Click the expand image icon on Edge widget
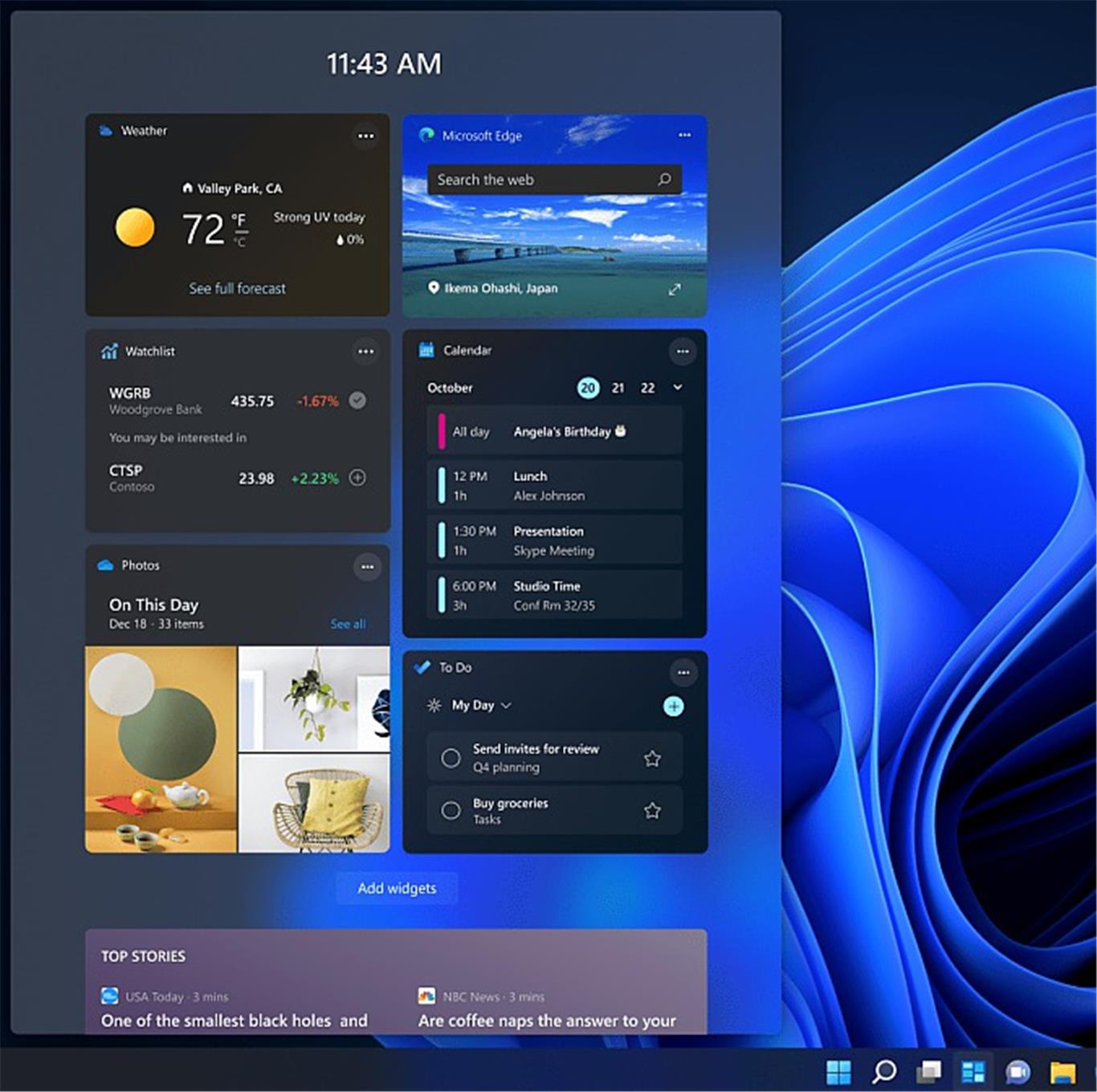 click(675, 289)
